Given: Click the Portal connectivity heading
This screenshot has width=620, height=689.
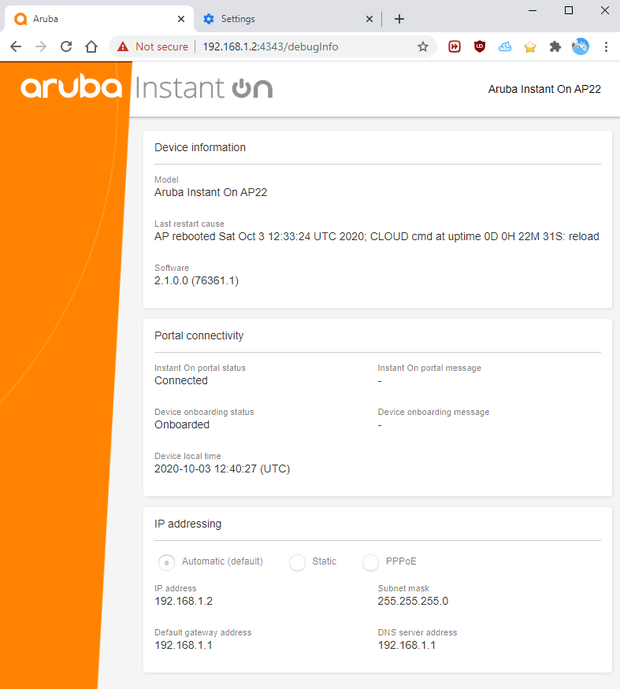Looking at the screenshot, I should pos(199,336).
